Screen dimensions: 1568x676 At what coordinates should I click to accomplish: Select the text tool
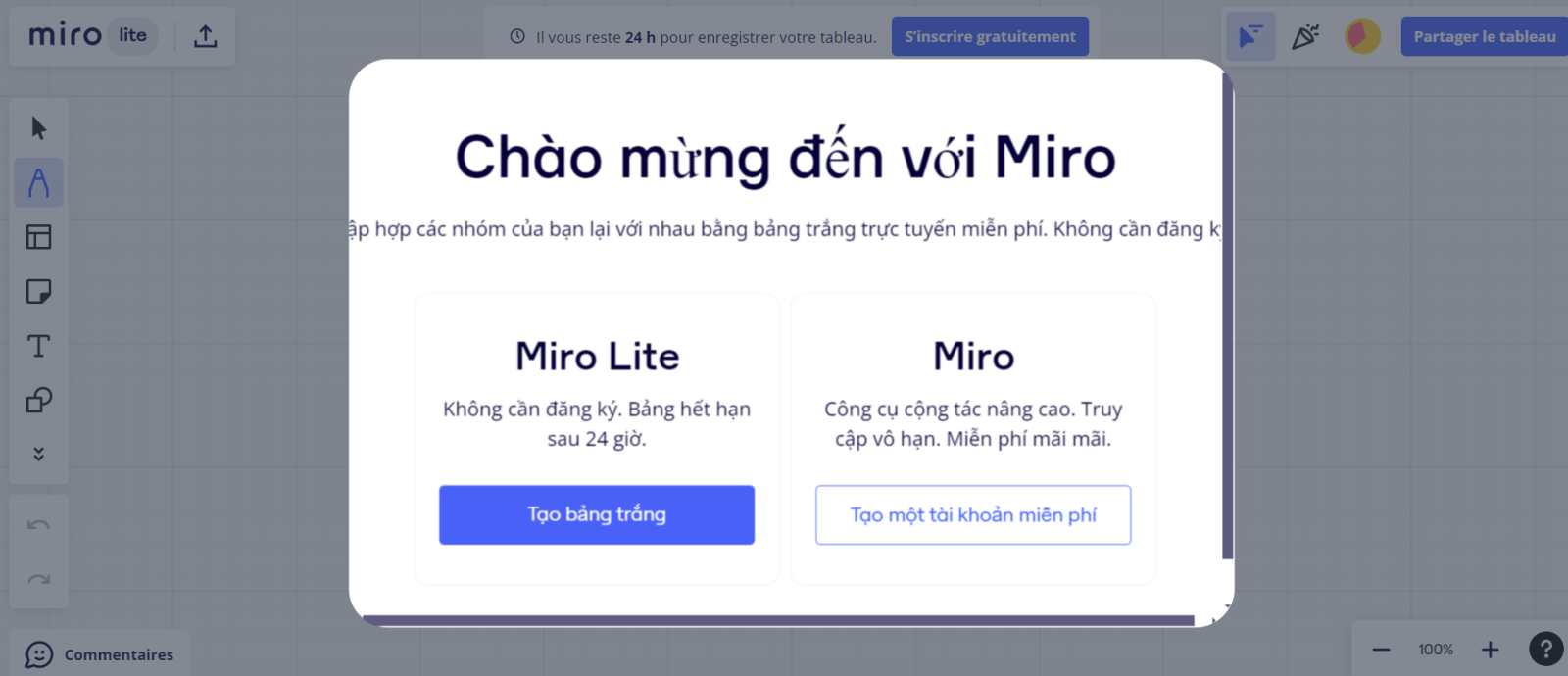tap(38, 345)
